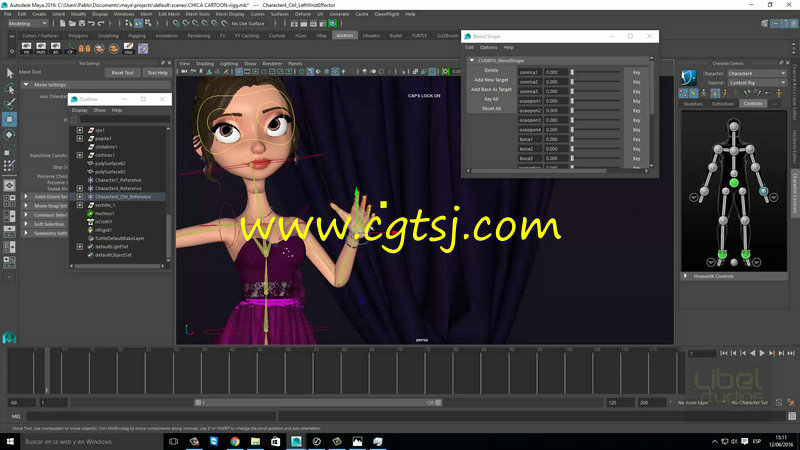Click the Redo arrow in status line

click(101, 23)
